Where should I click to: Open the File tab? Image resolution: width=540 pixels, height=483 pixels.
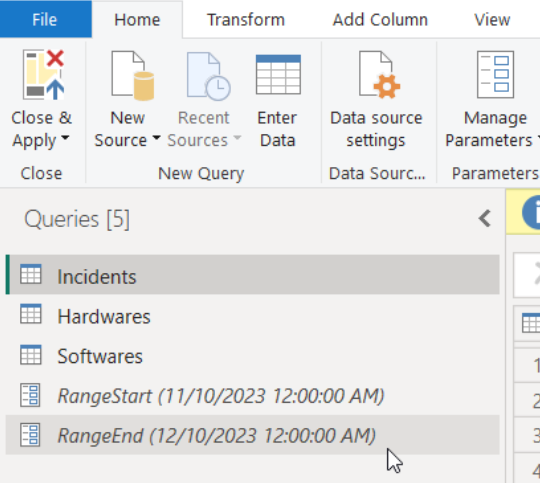pyautogui.click(x=45, y=19)
